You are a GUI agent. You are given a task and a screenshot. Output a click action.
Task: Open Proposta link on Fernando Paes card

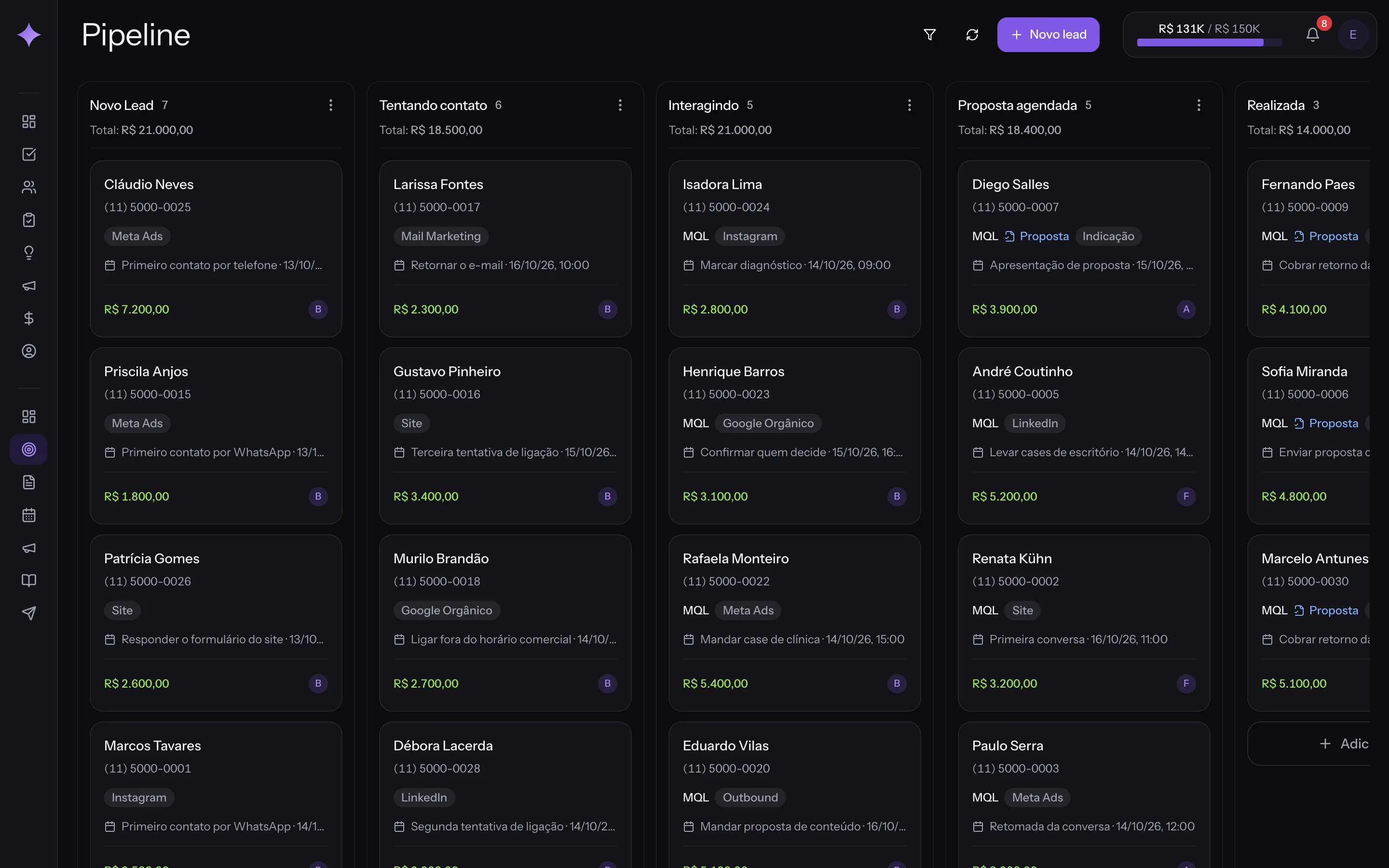(1326, 236)
